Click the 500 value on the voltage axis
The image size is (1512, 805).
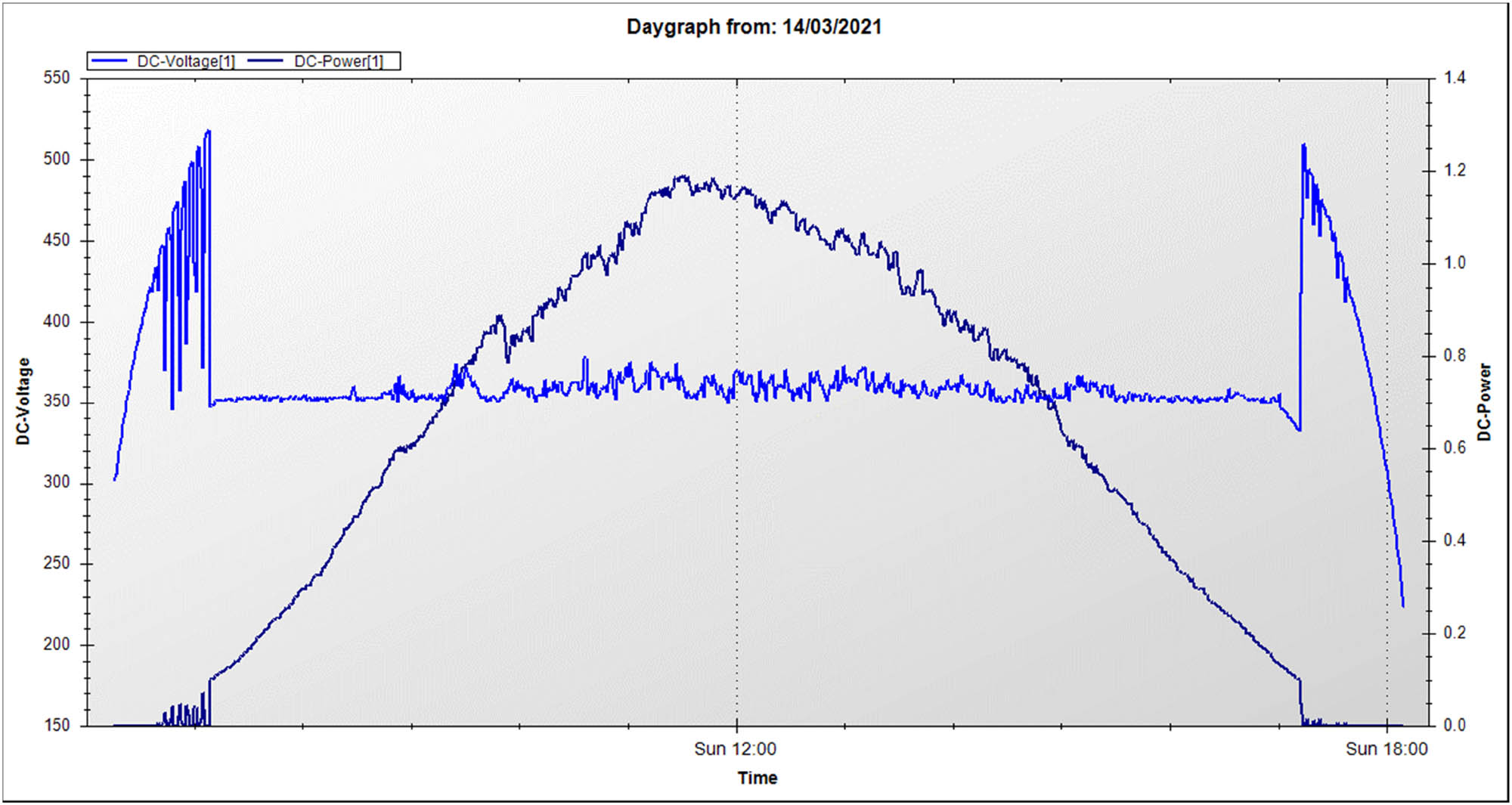pyautogui.click(x=57, y=159)
